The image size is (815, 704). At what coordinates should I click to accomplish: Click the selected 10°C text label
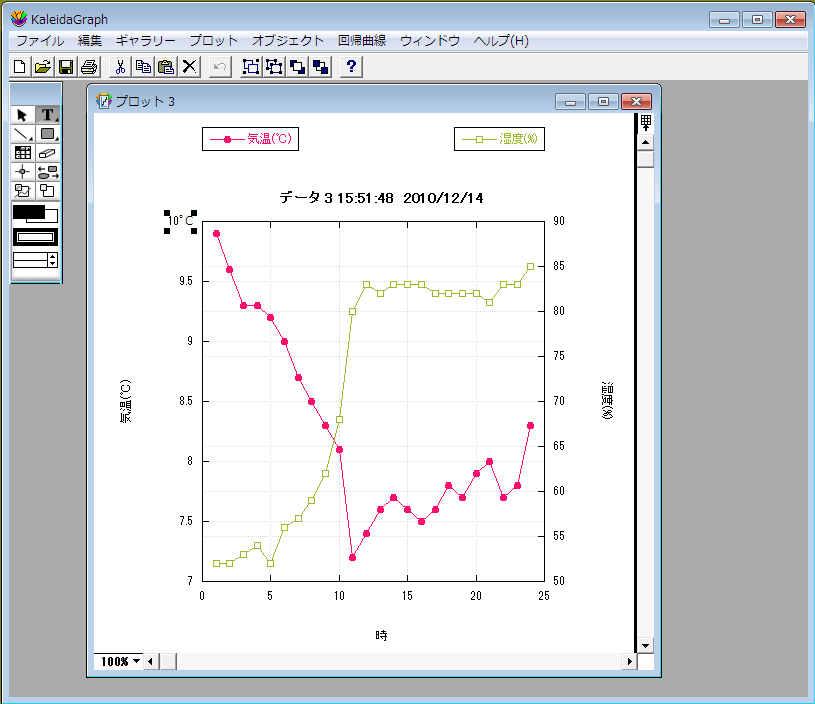tap(180, 221)
